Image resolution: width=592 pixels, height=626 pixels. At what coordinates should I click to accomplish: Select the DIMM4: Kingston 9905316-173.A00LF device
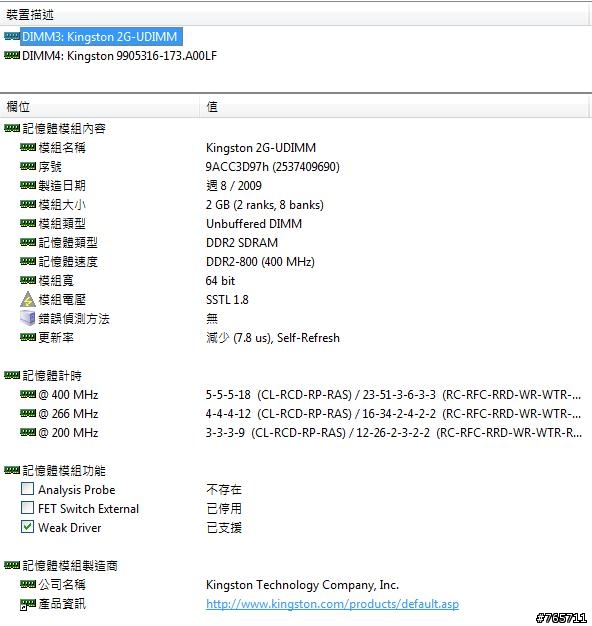(x=119, y=56)
